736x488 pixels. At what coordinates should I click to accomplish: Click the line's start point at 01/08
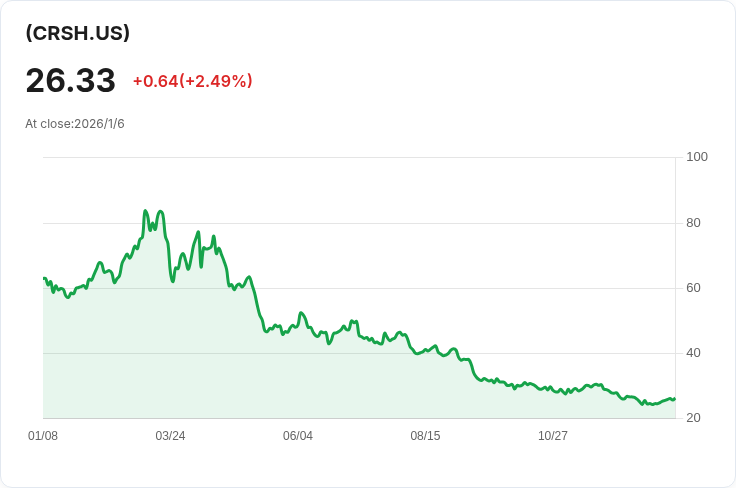tap(44, 278)
